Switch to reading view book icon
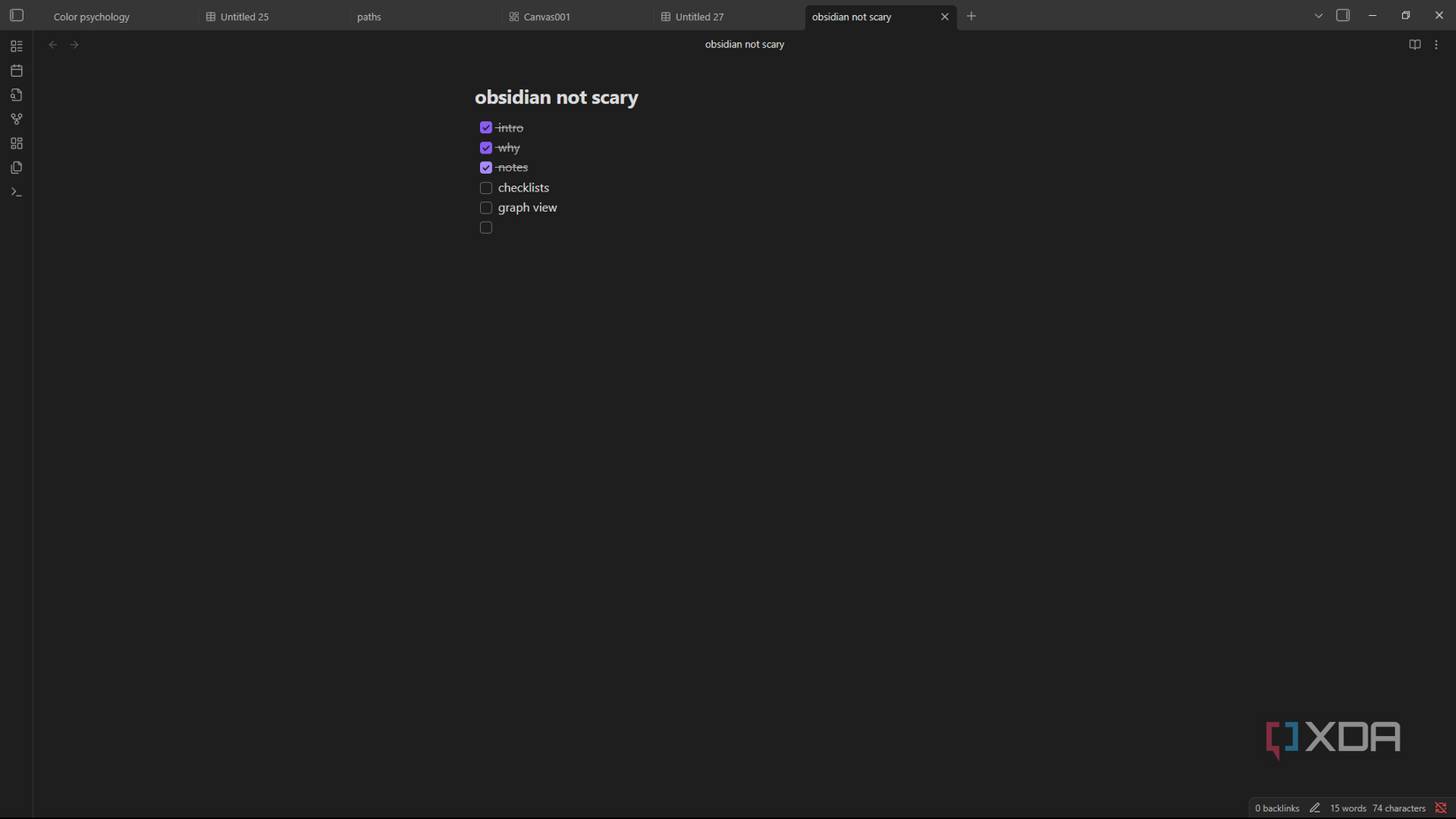Image resolution: width=1456 pixels, height=819 pixels. (1415, 44)
